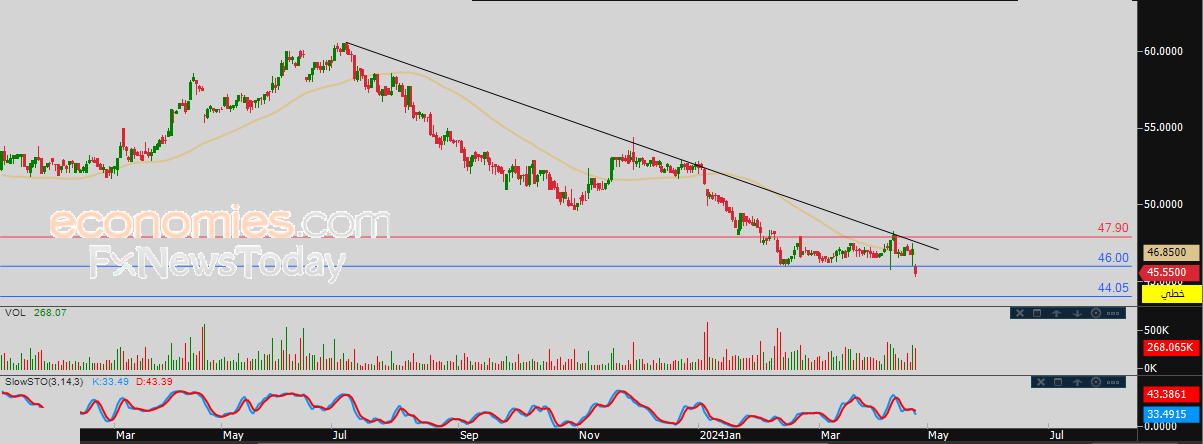Click the 500K volume axis label

1159,330
